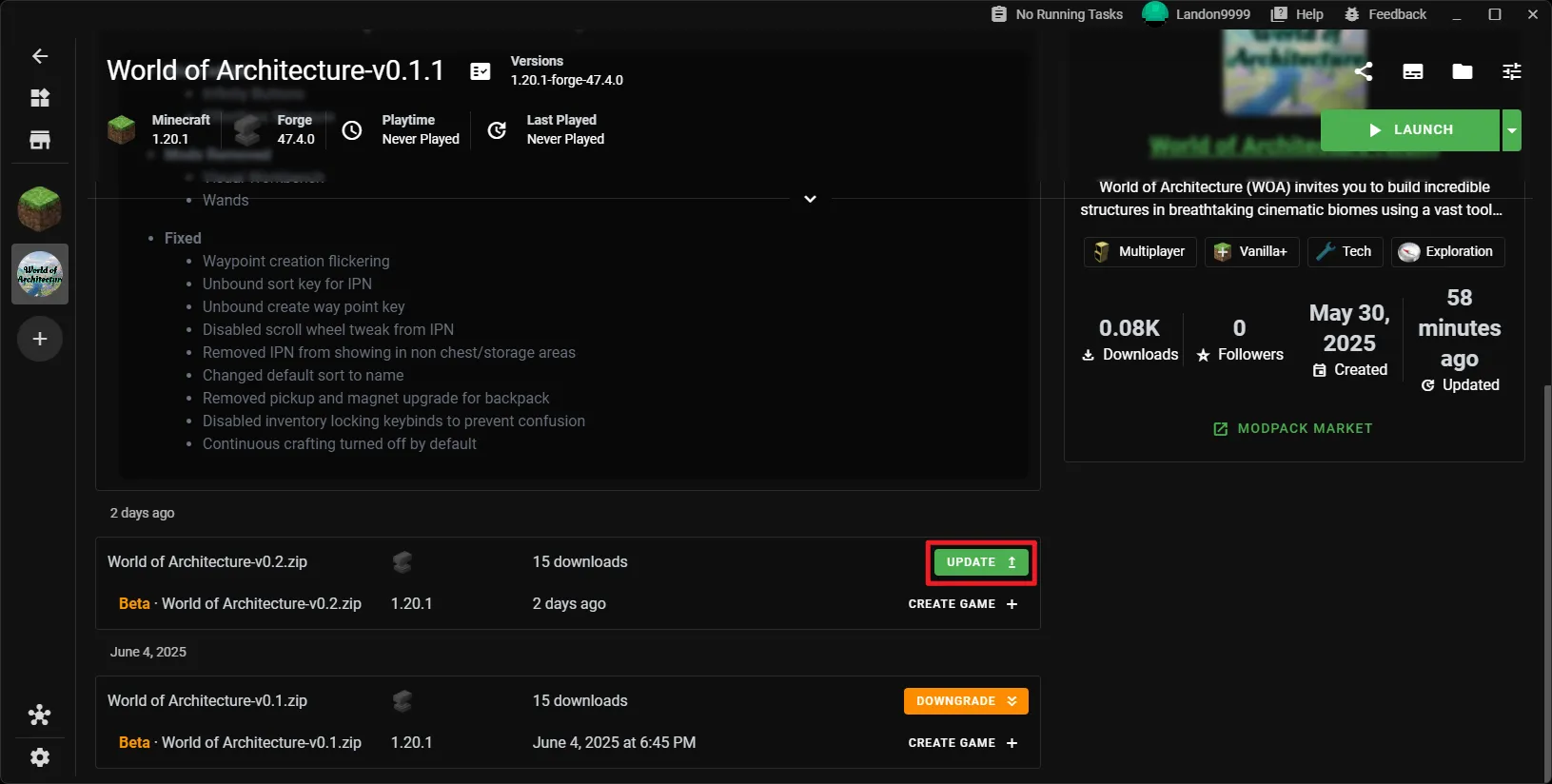
Task: Open the integrations flower icon in sidebar
Action: click(40, 715)
